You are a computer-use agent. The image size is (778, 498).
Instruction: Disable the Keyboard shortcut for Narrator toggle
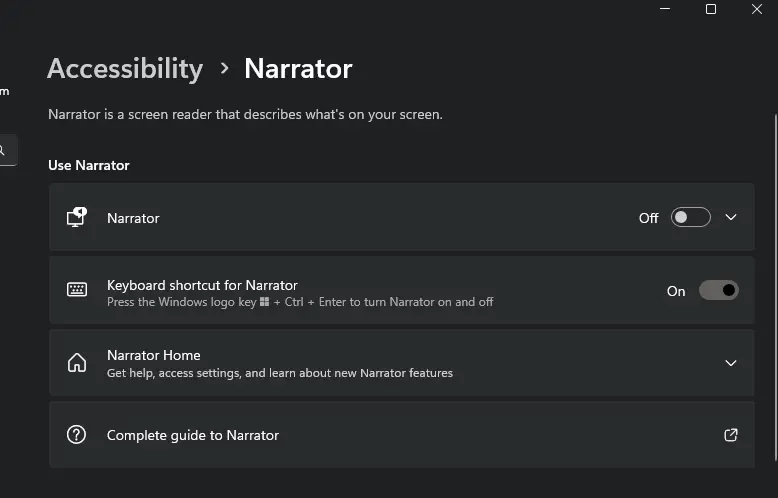click(718, 290)
